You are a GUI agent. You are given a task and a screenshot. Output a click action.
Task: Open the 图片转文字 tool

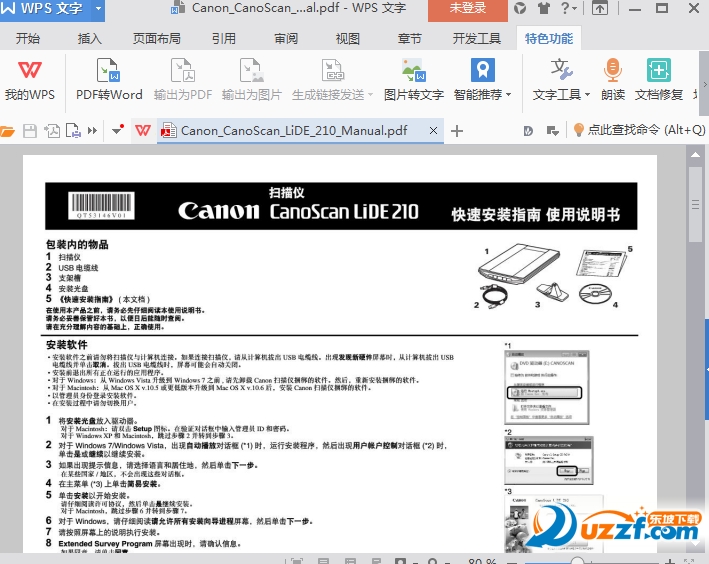[x=414, y=81]
